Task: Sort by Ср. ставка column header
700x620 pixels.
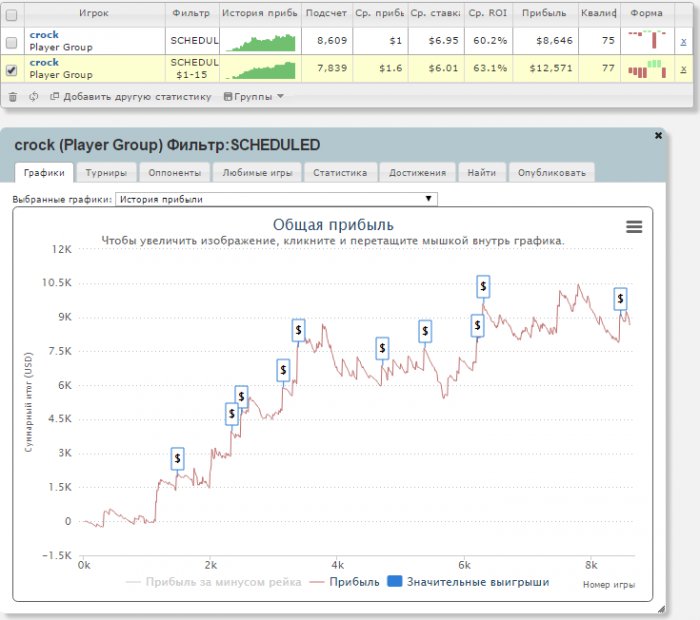Action: pos(436,13)
